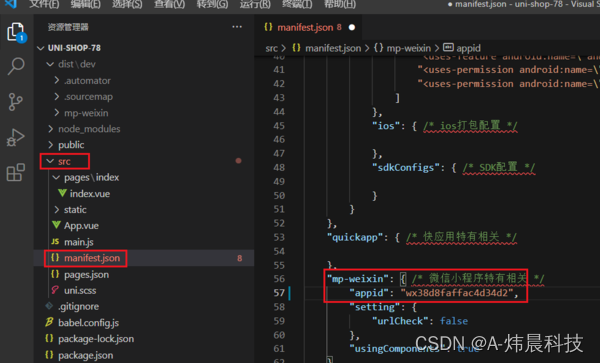Open the Run and Debug icon
The image size is (600, 363).
(16, 137)
